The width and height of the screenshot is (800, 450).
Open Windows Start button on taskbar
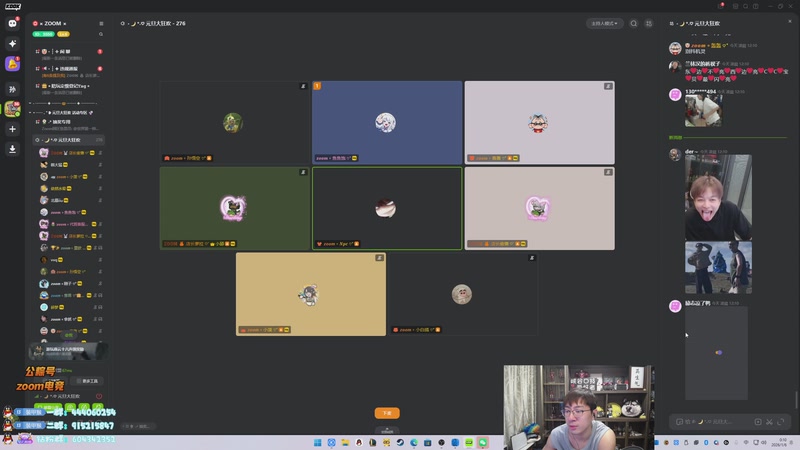(317, 442)
